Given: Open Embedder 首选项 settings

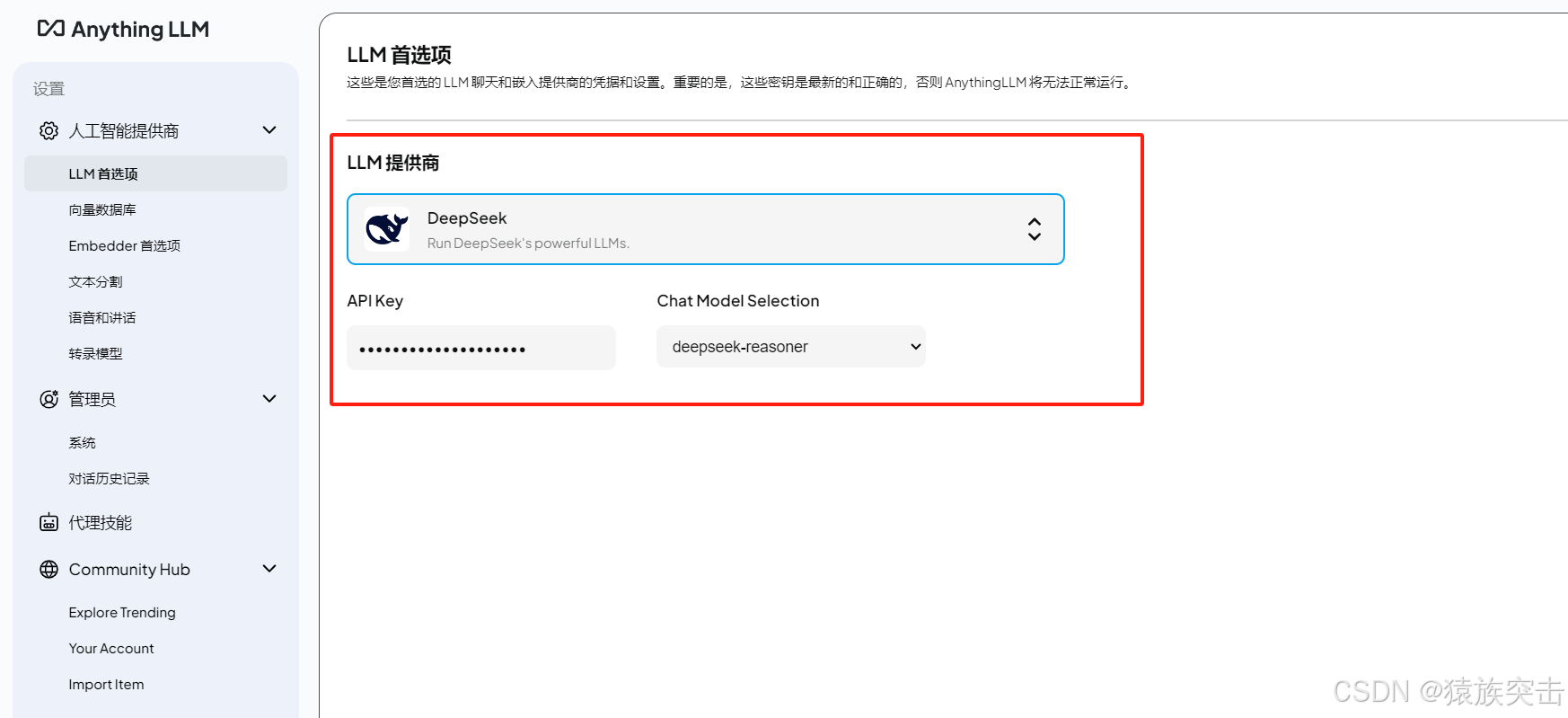Looking at the screenshot, I should pyautogui.click(x=125, y=245).
